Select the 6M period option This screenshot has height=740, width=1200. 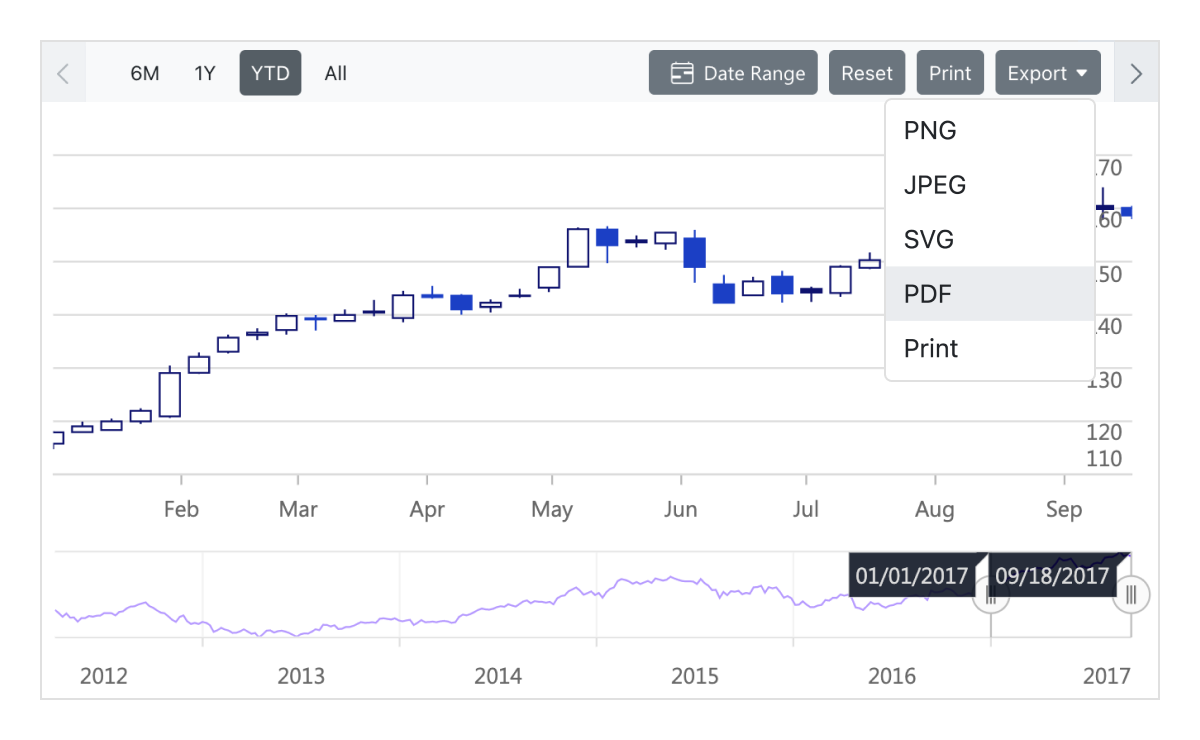[145, 73]
